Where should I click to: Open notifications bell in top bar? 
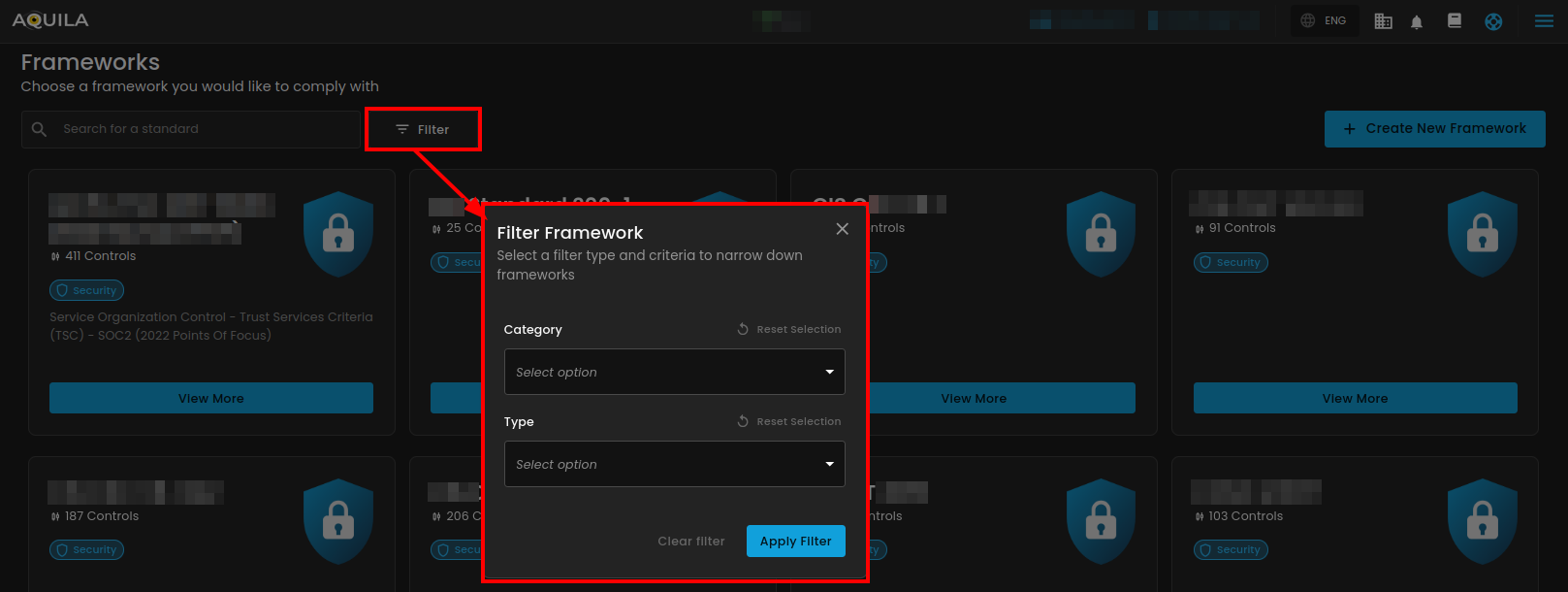pos(1417,21)
